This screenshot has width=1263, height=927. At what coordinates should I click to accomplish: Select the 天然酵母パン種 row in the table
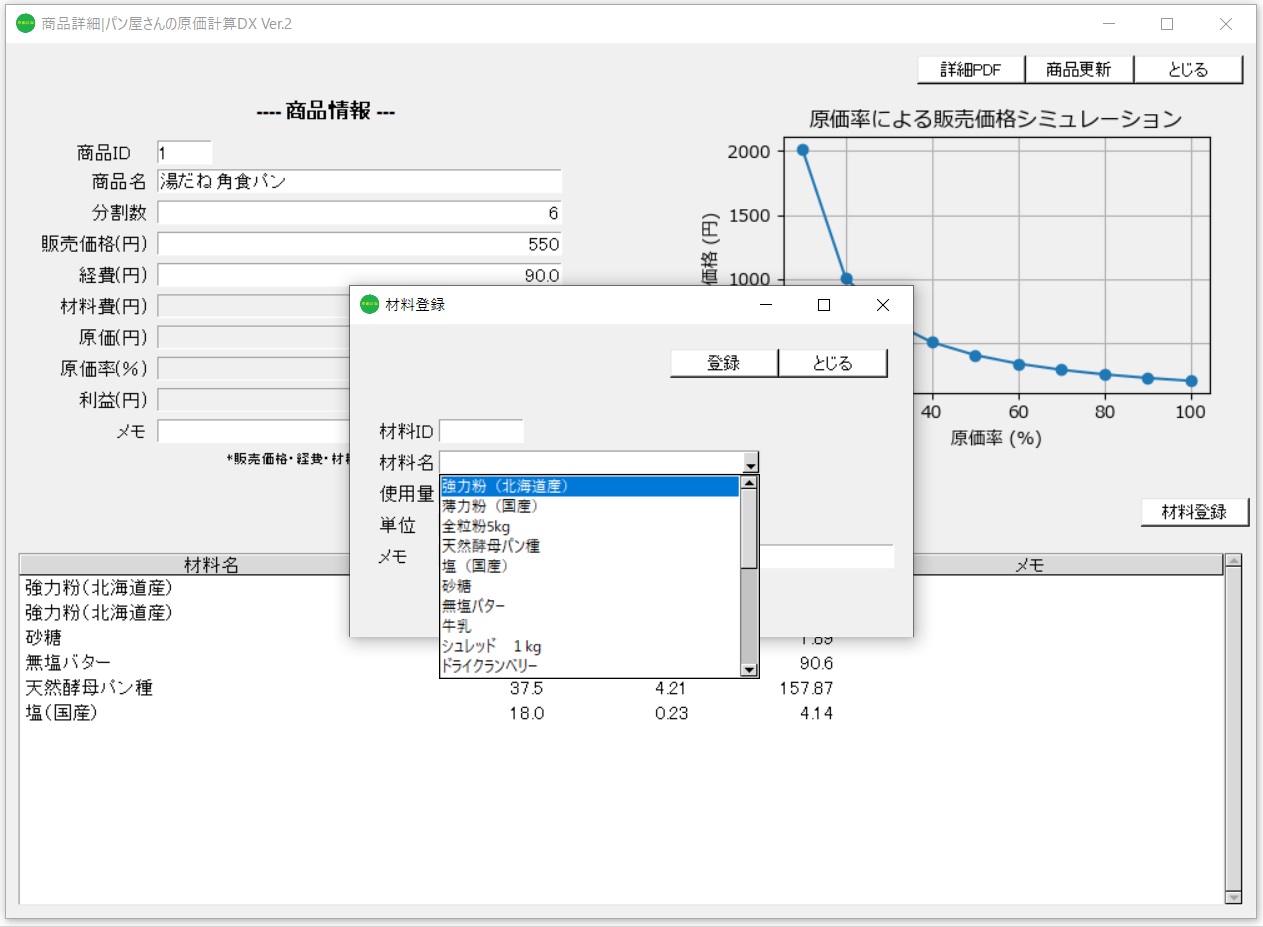click(x=89, y=688)
